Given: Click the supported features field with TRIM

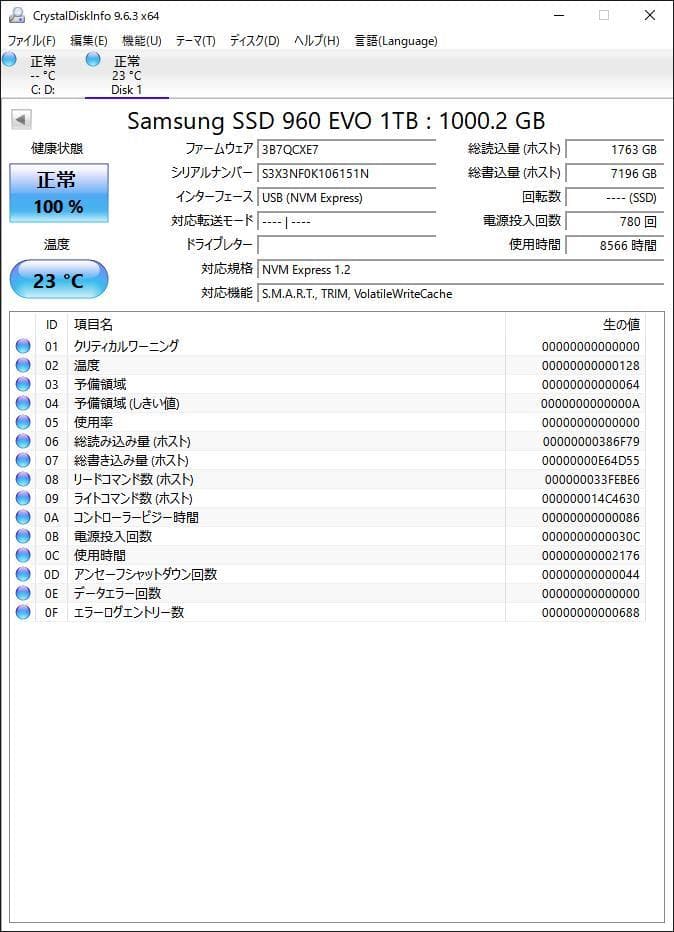Looking at the screenshot, I should (461, 293).
